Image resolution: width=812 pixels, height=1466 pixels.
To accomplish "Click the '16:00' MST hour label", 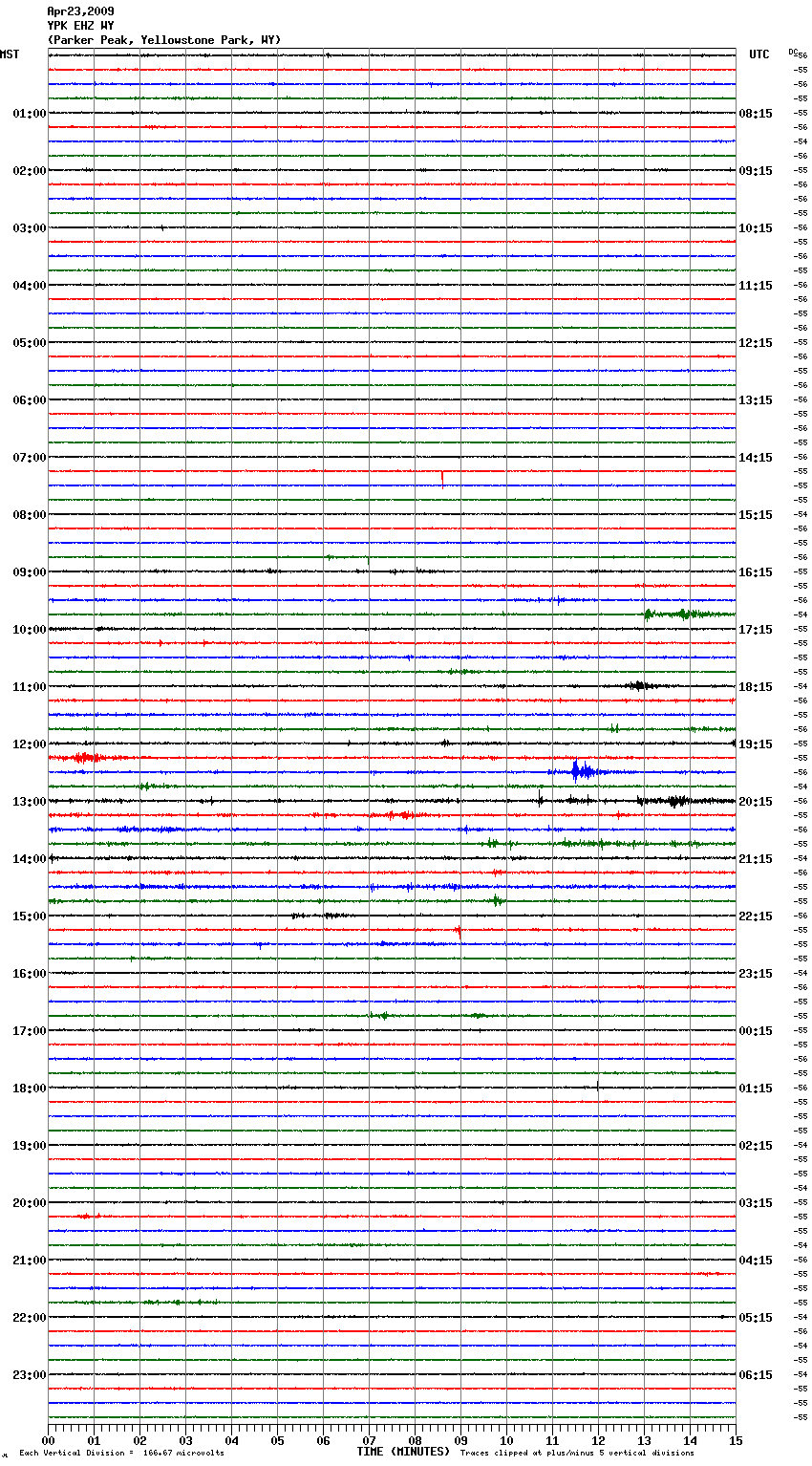I will pyautogui.click(x=29, y=974).
